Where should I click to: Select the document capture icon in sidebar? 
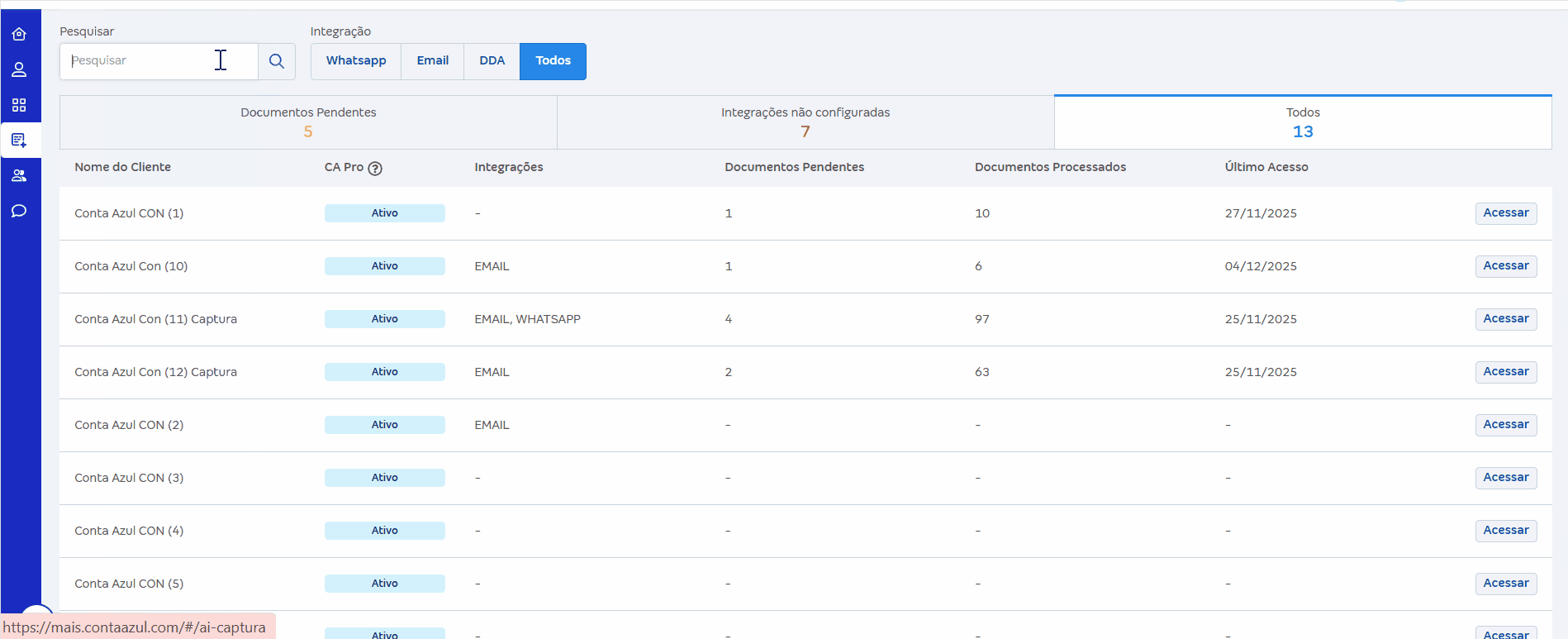click(x=19, y=141)
